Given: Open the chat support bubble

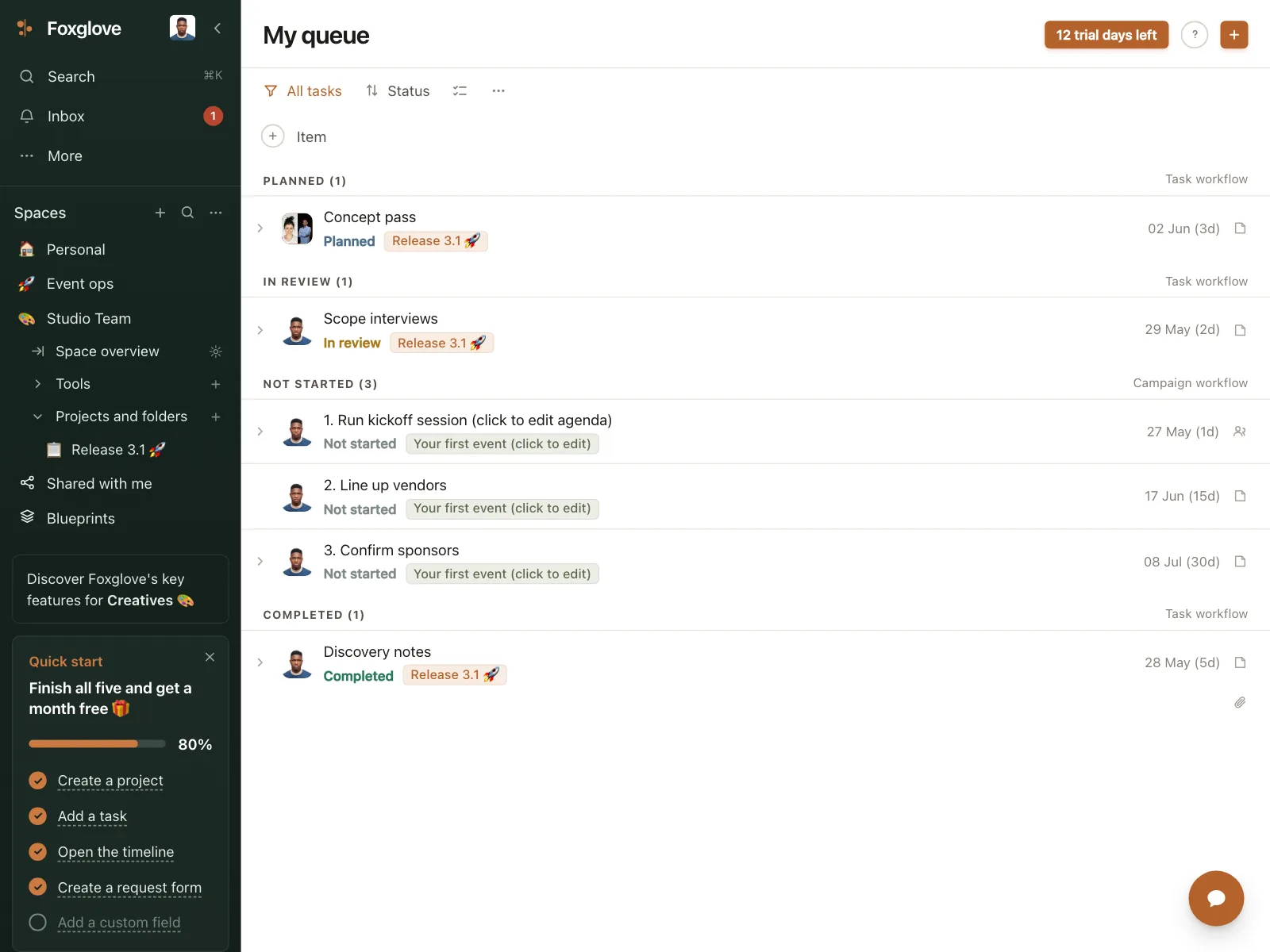Looking at the screenshot, I should coord(1216,898).
